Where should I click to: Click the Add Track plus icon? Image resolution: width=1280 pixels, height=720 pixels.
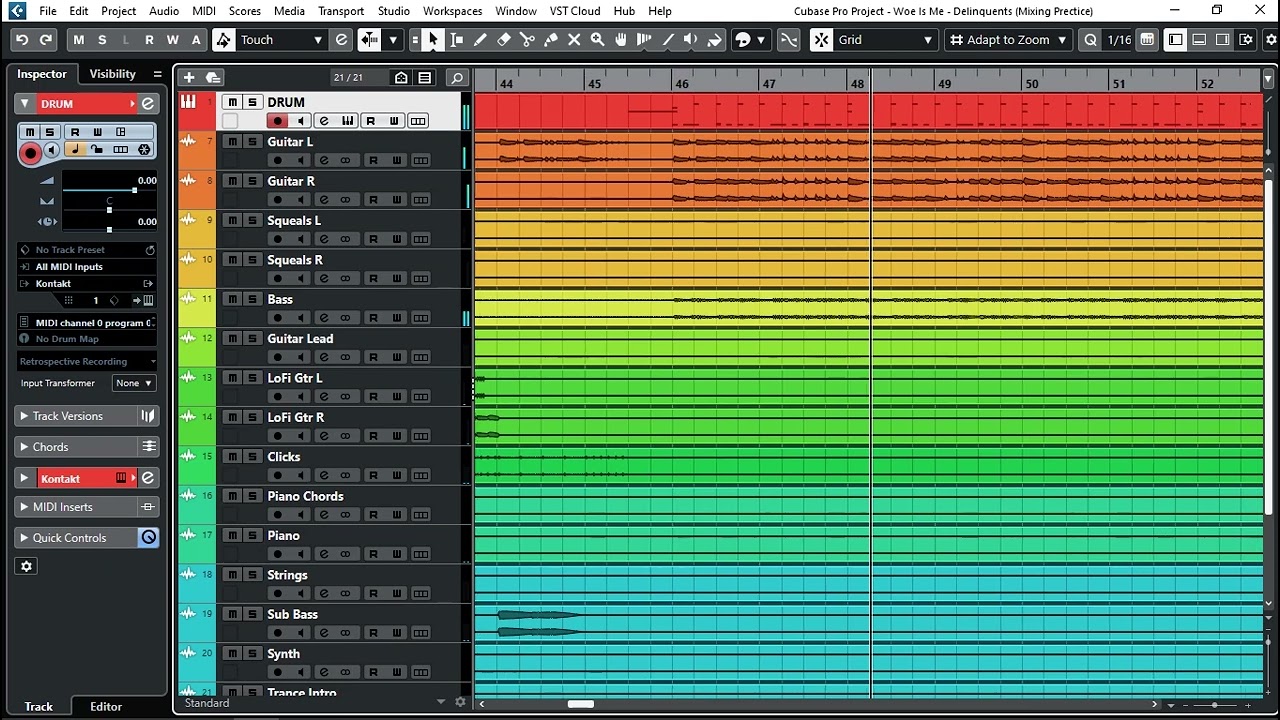pos(189,77)
